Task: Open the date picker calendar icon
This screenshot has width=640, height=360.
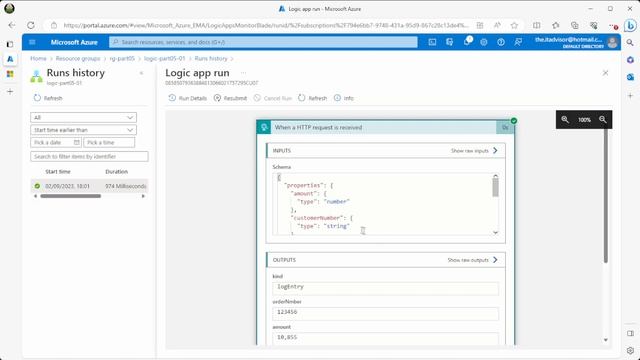Action: pyautogui.click(x=77, y=142)
